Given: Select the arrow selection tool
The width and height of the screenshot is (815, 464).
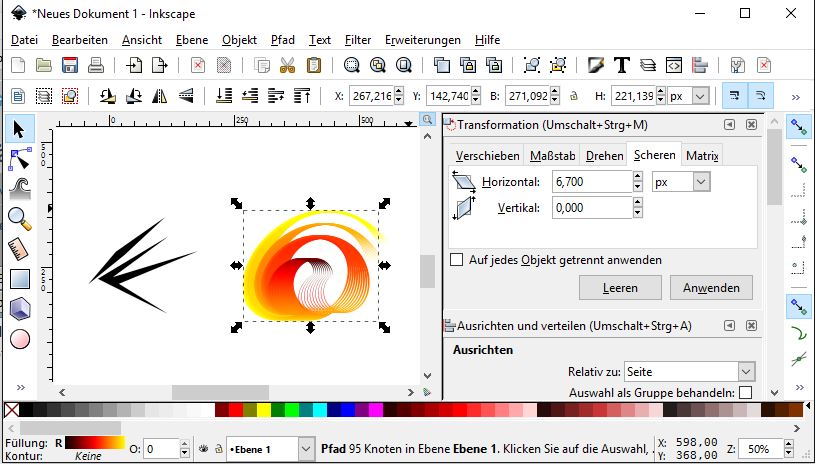Looking at the screenshot, I should click(x=19, y=129).
